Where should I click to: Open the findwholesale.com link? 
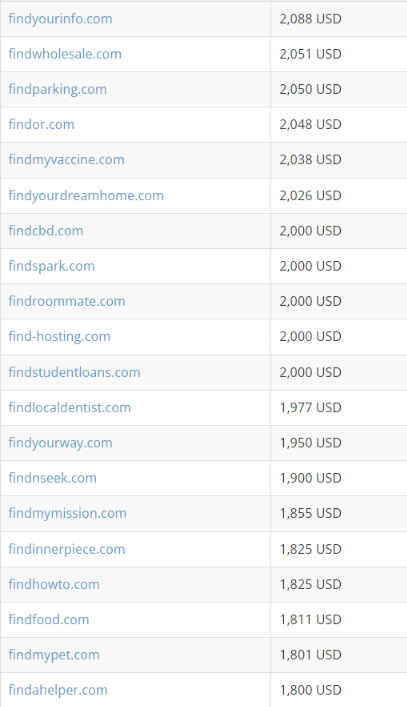point(65,54)
